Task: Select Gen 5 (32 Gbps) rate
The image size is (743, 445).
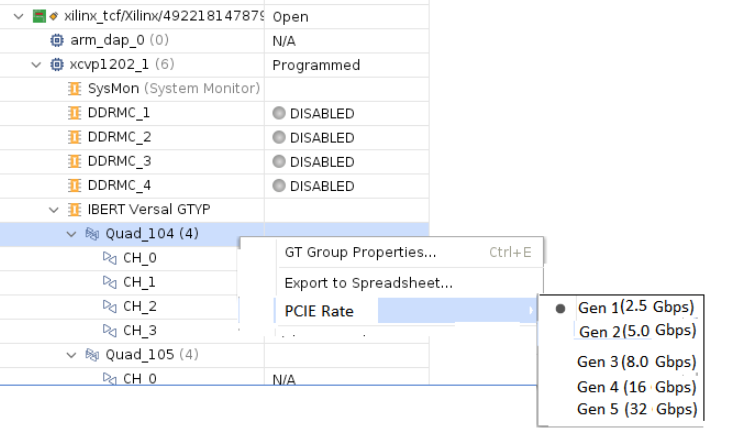Action: pyautogui.click(x=636, y=410)
